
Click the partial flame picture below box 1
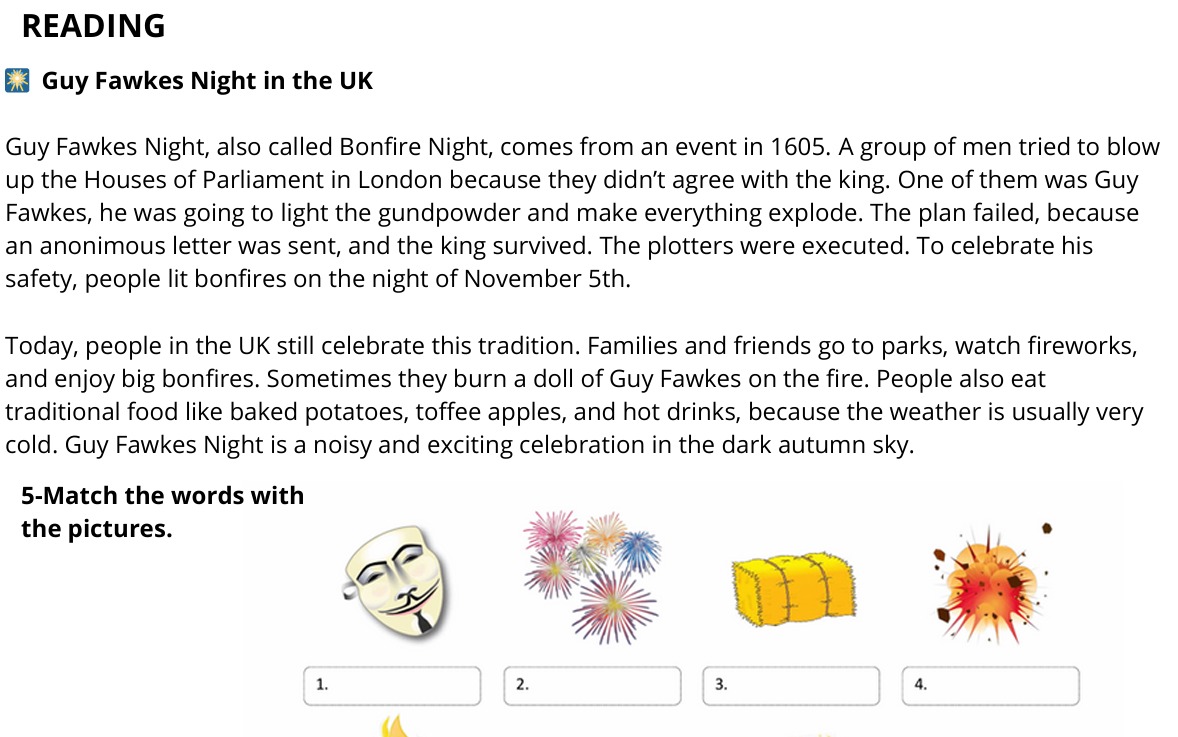(394, 726)
